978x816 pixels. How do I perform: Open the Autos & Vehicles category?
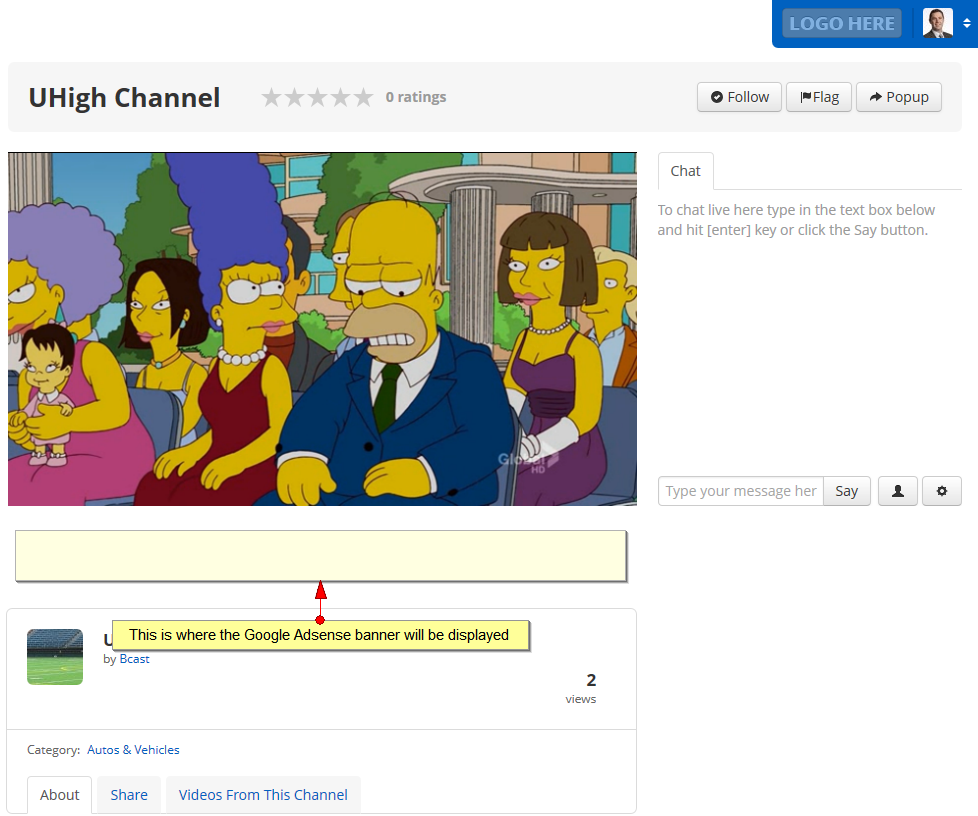(x=133, y=750)
